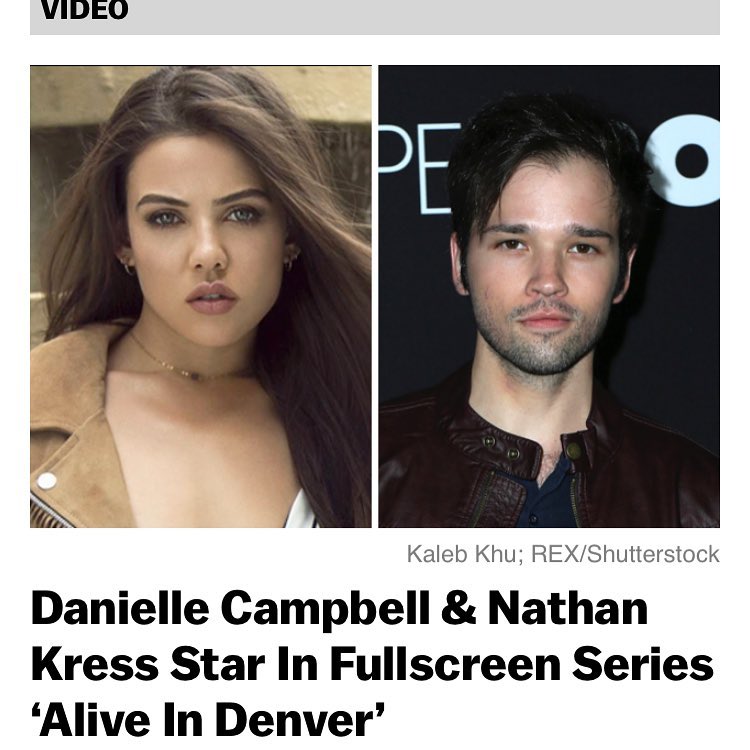The width and height of the screenshot is (750, 750).
Task: Click the word Star in the headline
Action: pos(217,664)
